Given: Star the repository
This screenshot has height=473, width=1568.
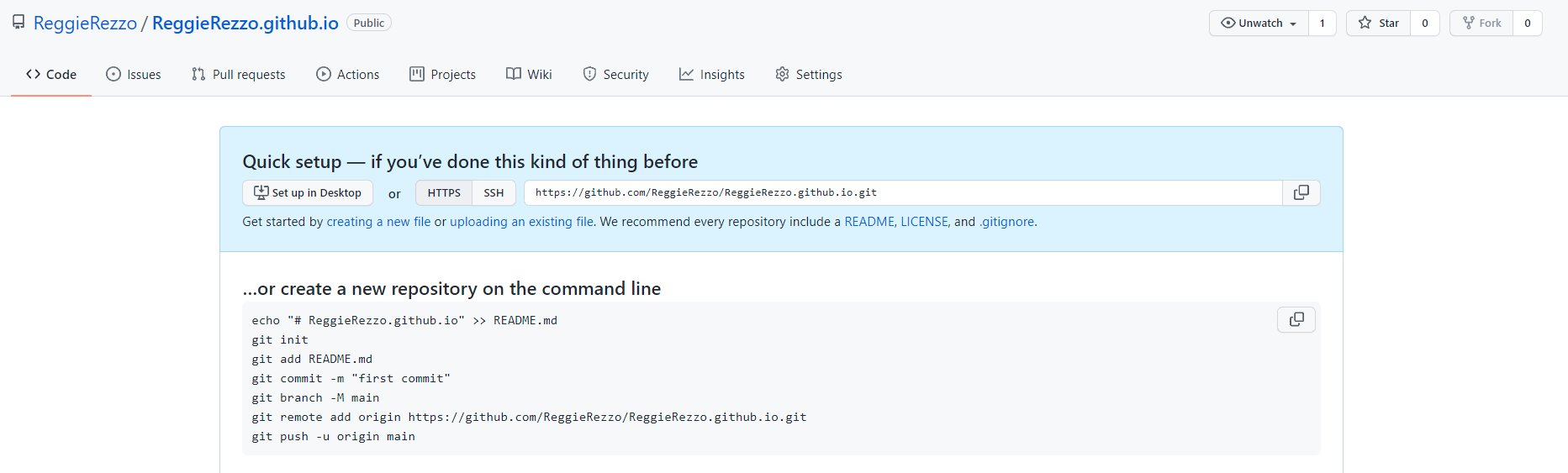Looking at the screenshot, I should 1379,23.
